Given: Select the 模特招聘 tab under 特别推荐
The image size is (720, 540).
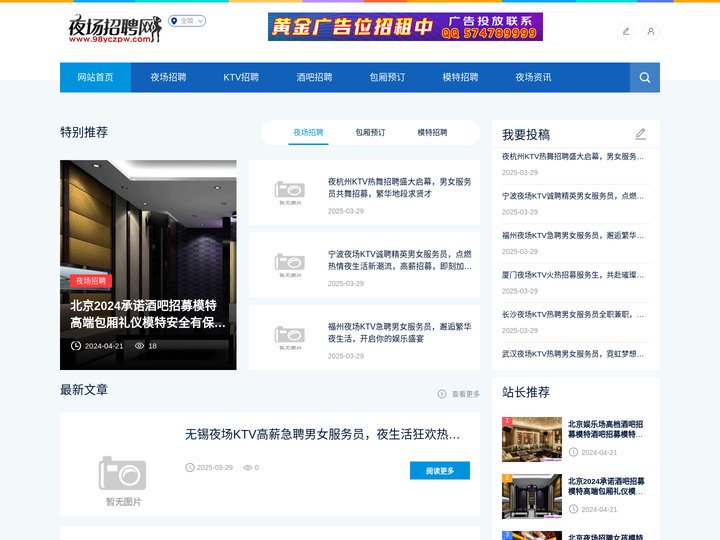Looking at the screenshot, I should click(x=432, y=133).
